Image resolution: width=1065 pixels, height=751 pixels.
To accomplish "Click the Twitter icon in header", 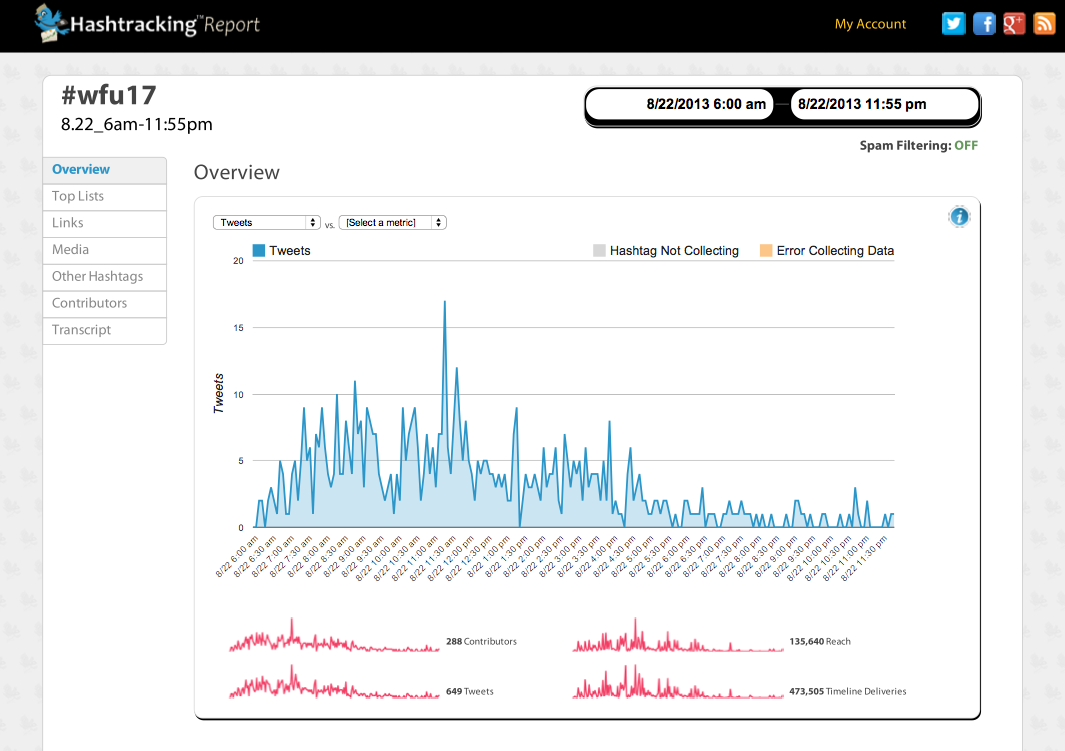I will click(x=954, y=24).
